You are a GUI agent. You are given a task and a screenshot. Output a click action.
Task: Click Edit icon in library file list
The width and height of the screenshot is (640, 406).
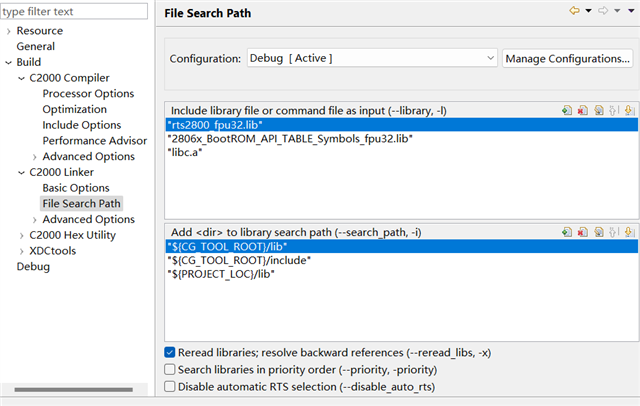coord(597,110)
